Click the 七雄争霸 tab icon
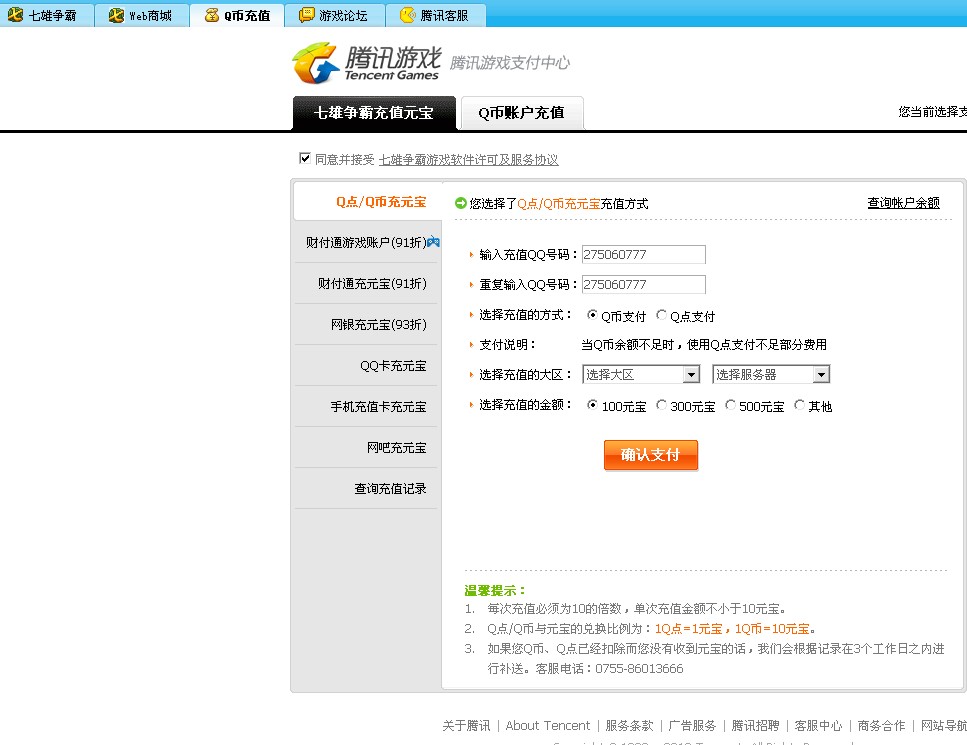 click(x=15, y=15)
